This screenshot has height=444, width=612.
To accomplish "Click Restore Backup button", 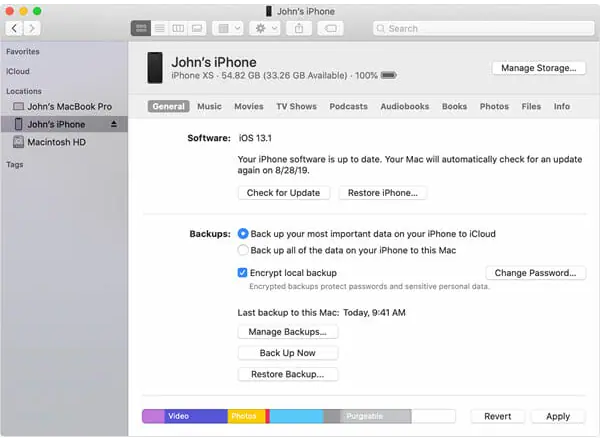I will [x=288, y=374].
